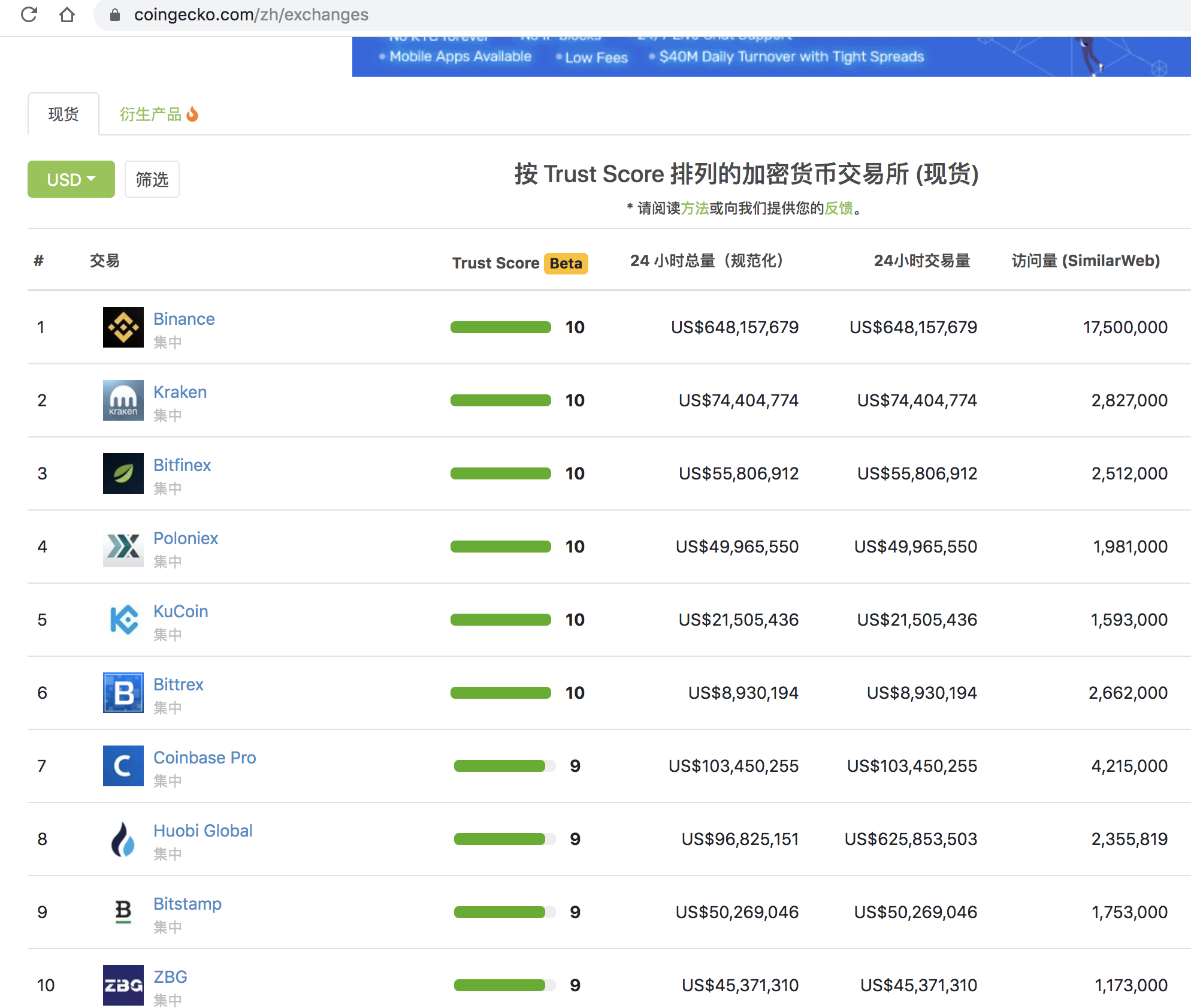
Task: Open the Bittrex exchange link
Action: [179, 684]
